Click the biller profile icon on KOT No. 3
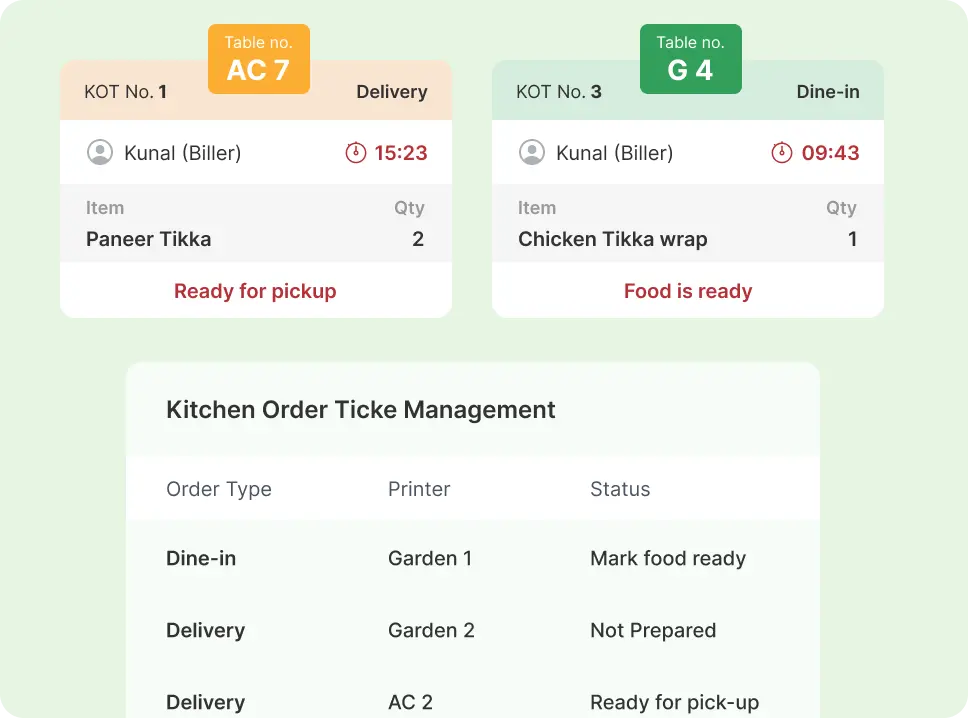This screenshot has width=968, height=718. pos(531,152)
